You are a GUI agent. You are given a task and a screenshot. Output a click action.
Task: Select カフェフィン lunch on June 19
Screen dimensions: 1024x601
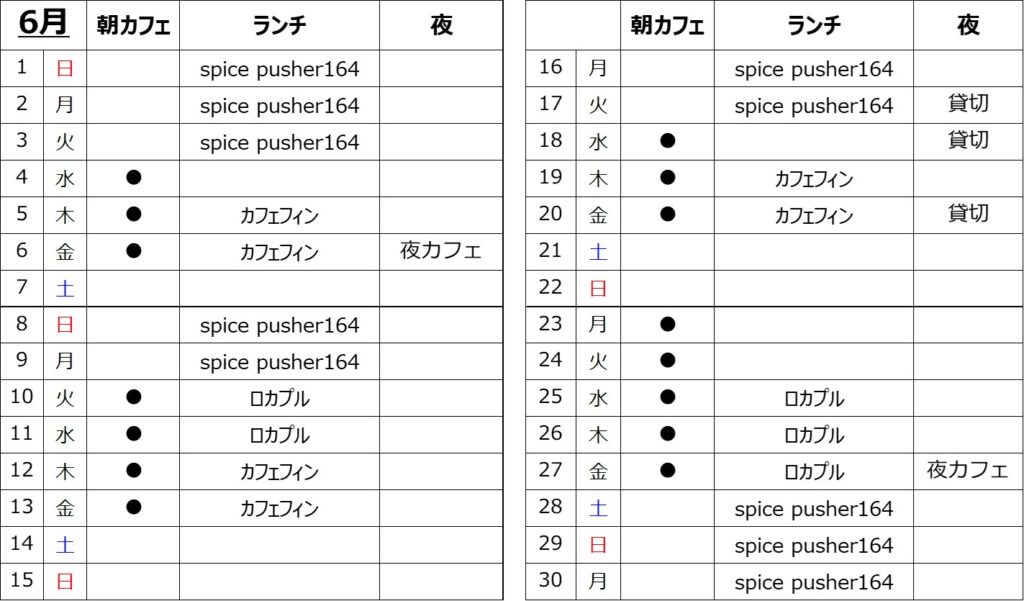coord(814,178)
